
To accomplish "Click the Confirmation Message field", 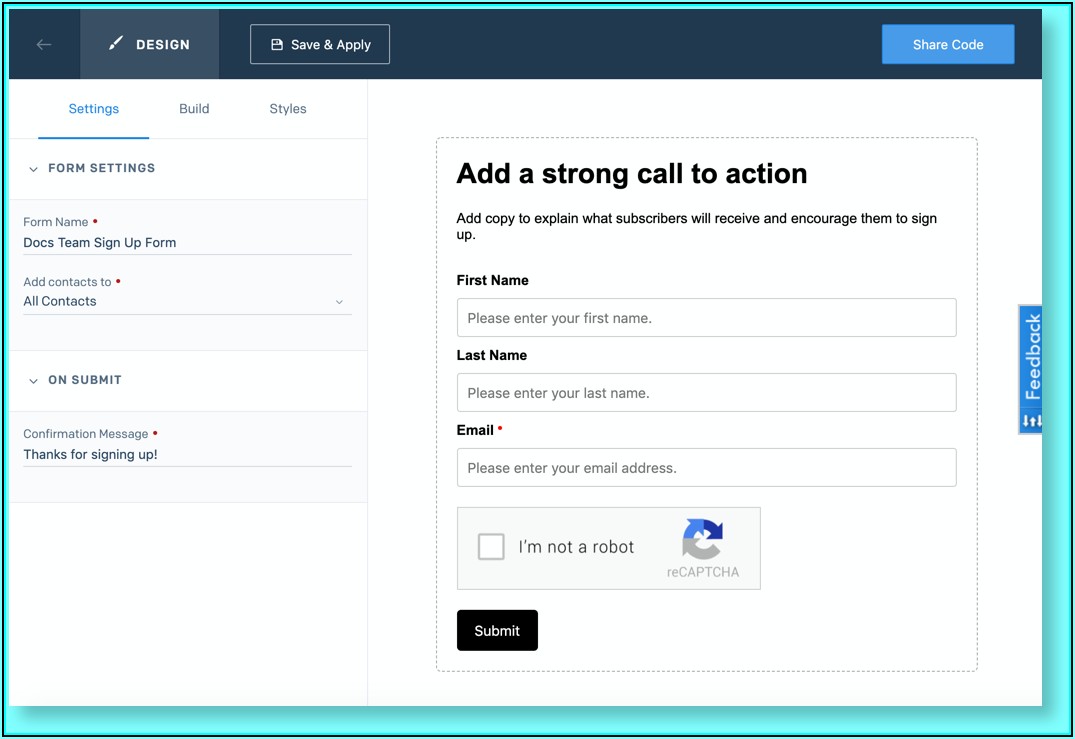I will [x=187, y=454].
